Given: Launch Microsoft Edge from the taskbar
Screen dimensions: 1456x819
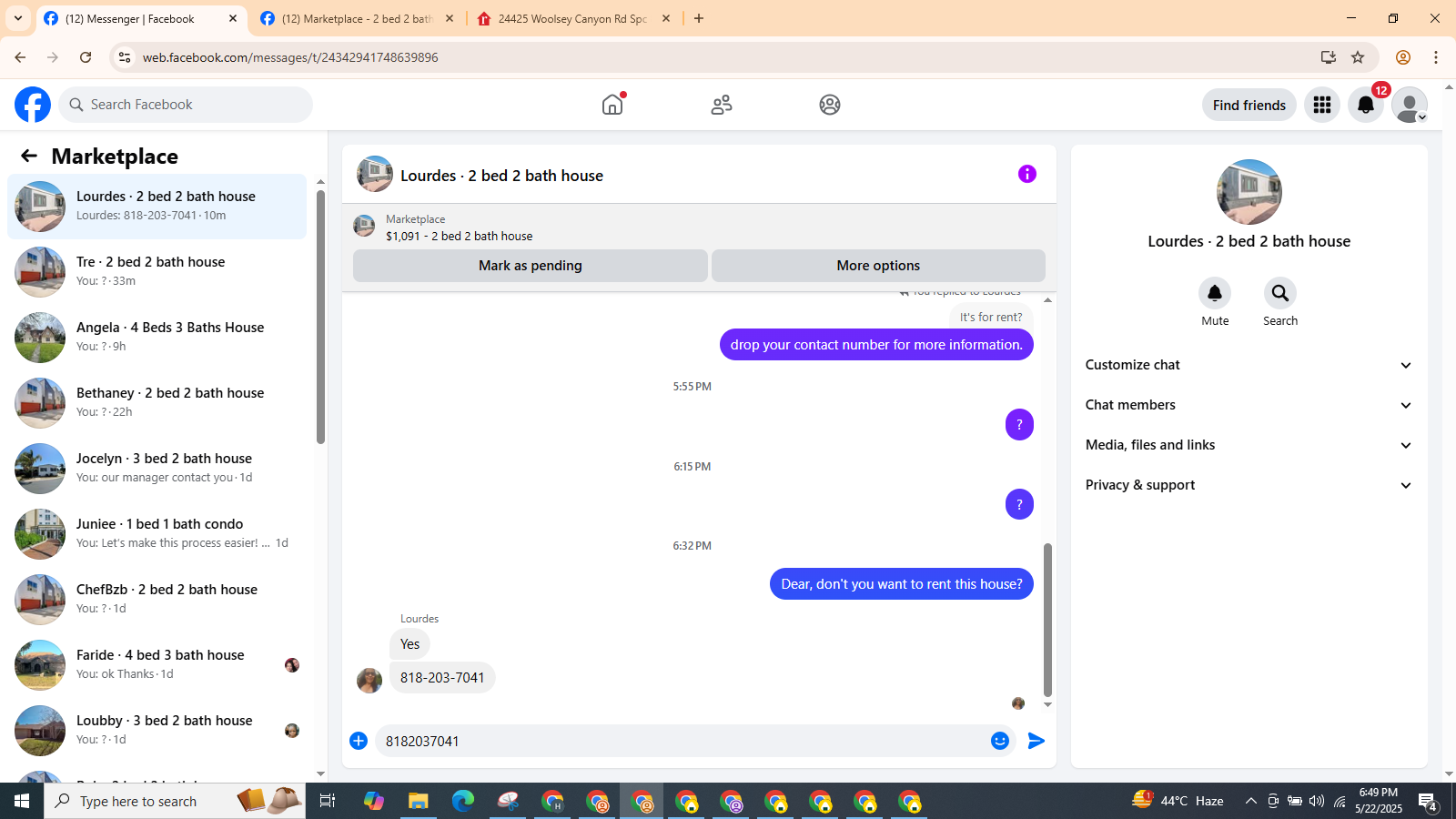Looking at the screenshot, I should click(x=463, y=801).
